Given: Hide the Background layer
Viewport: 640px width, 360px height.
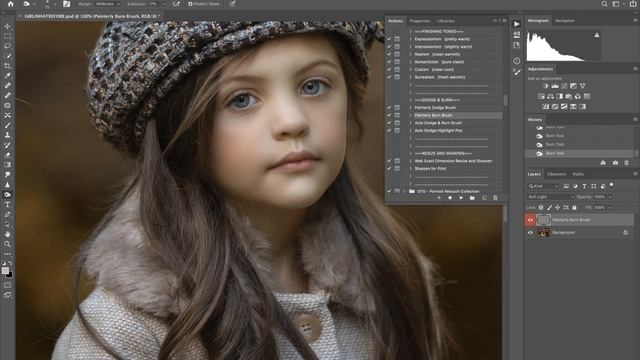Looking at the screenshot, I should point(531,233).
